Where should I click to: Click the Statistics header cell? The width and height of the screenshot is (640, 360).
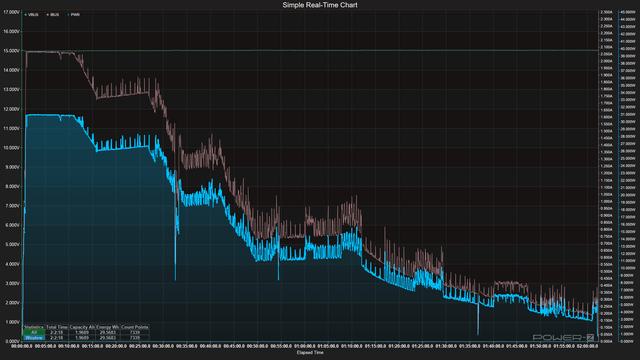pyautogui.click(x=34, y=327)
